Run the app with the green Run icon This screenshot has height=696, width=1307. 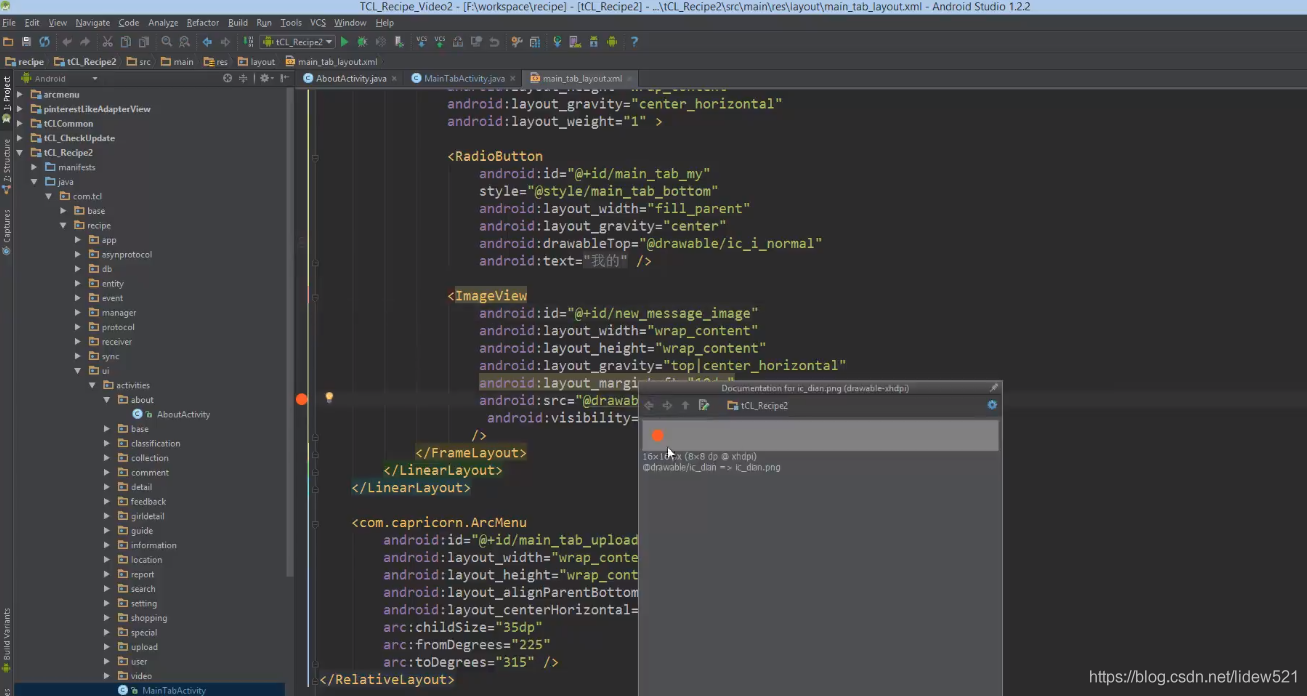click(346, 42)
